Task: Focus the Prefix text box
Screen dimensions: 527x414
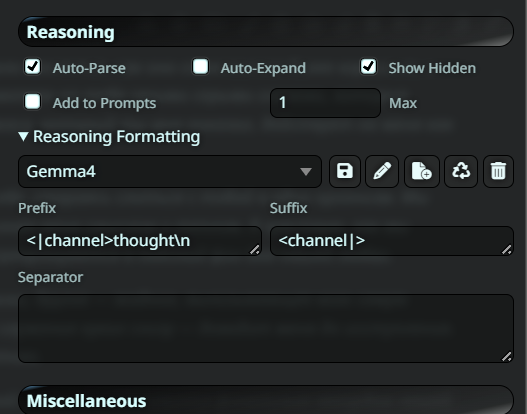Action: [140, 241]
